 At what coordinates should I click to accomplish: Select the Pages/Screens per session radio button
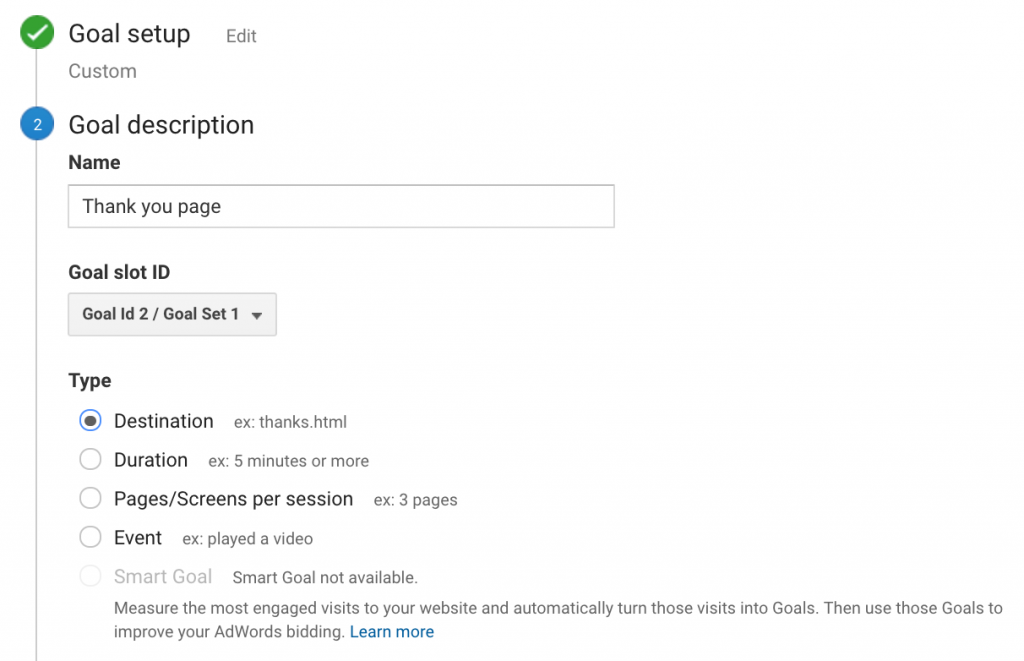click(x=91, y=499)
